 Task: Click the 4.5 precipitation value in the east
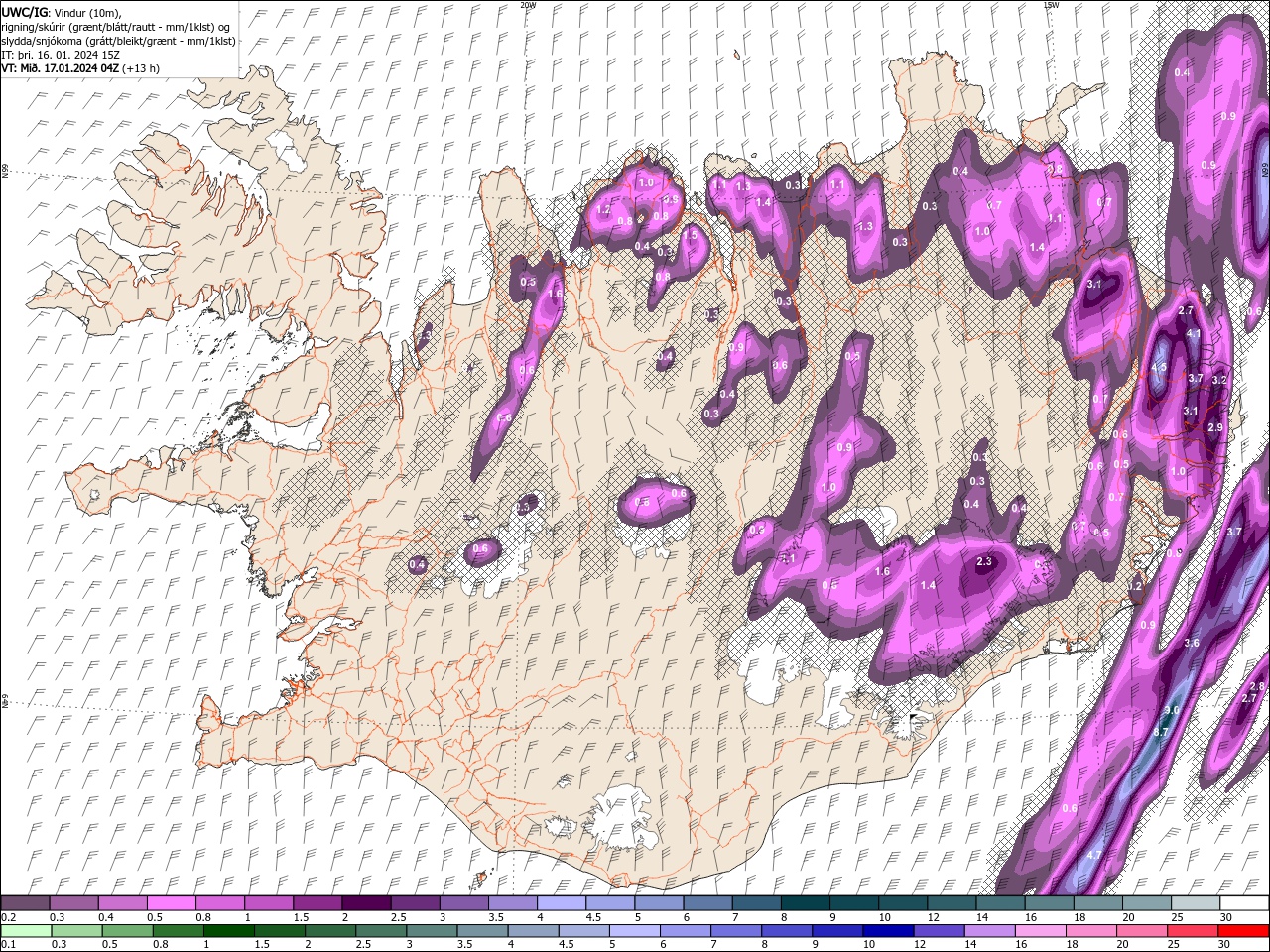coord(1158,367)
